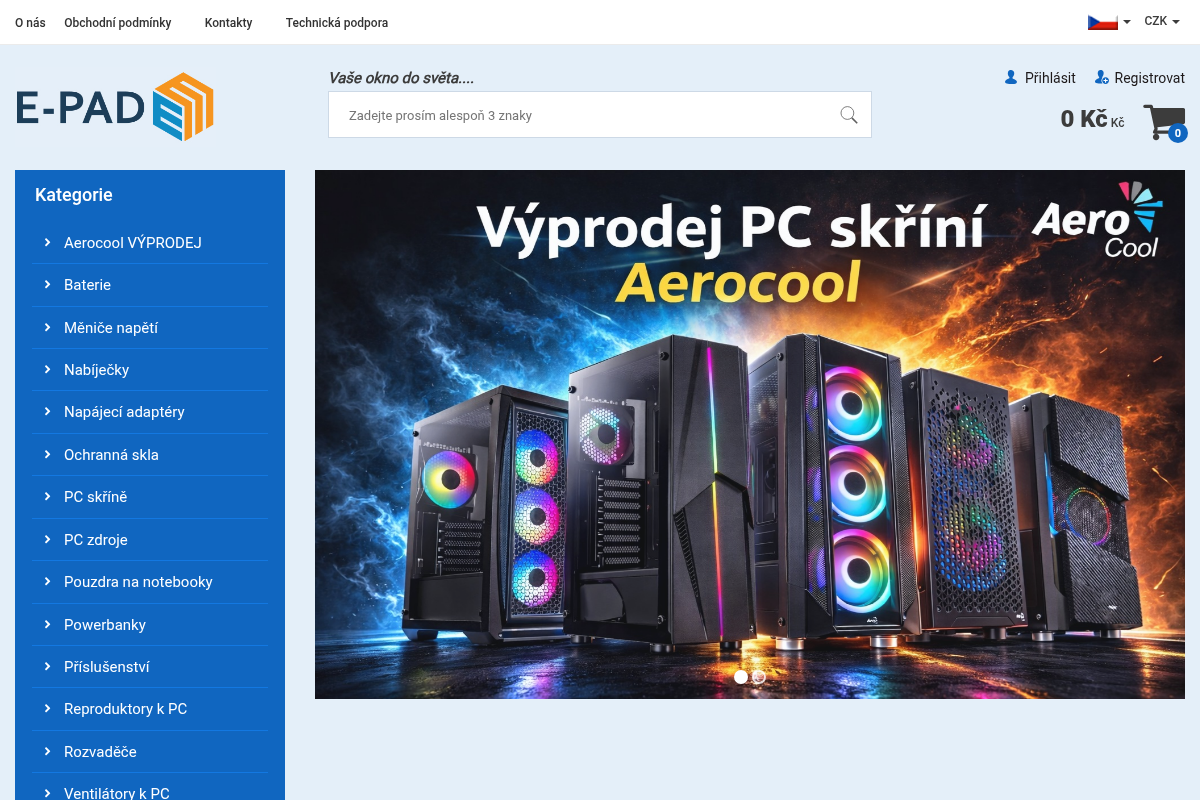Click the Registrovat link
1200x800 pixels.
pos(1150,78)
